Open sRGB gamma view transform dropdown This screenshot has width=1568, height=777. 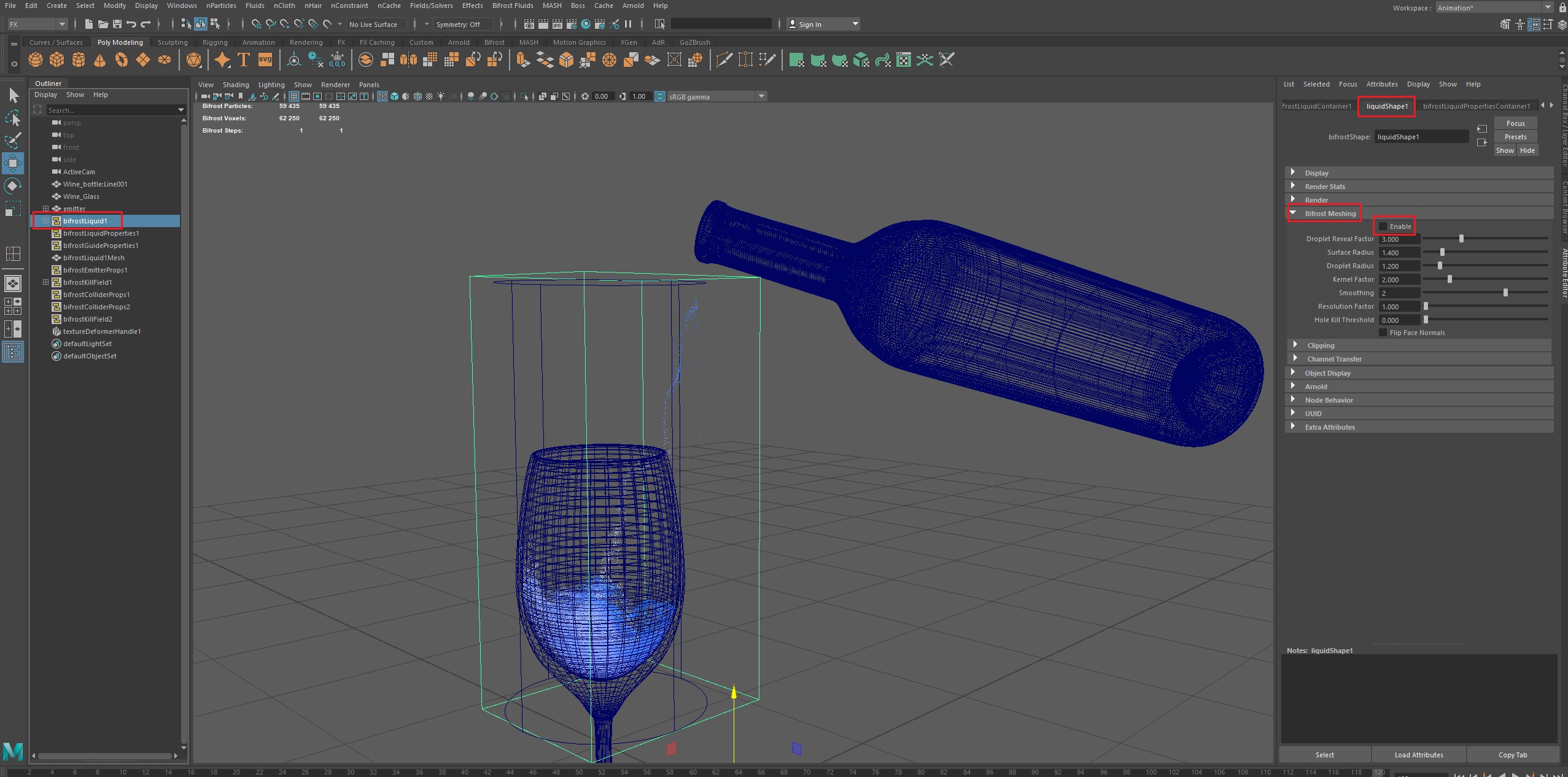761,96
